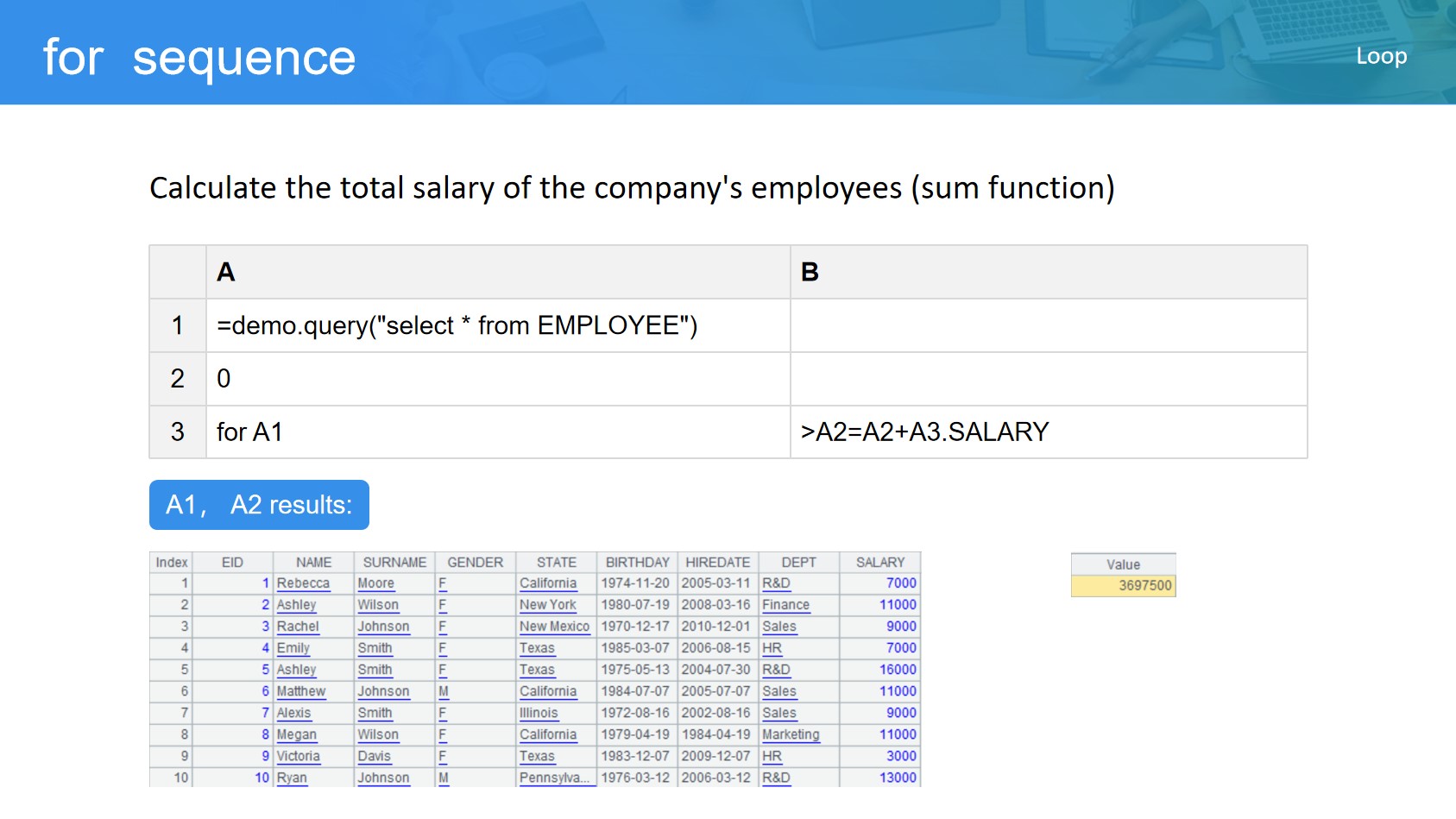This screenshot has width=1456, height=819.
Task: Open the Rebecca name link
Action: tap(303, 583)
